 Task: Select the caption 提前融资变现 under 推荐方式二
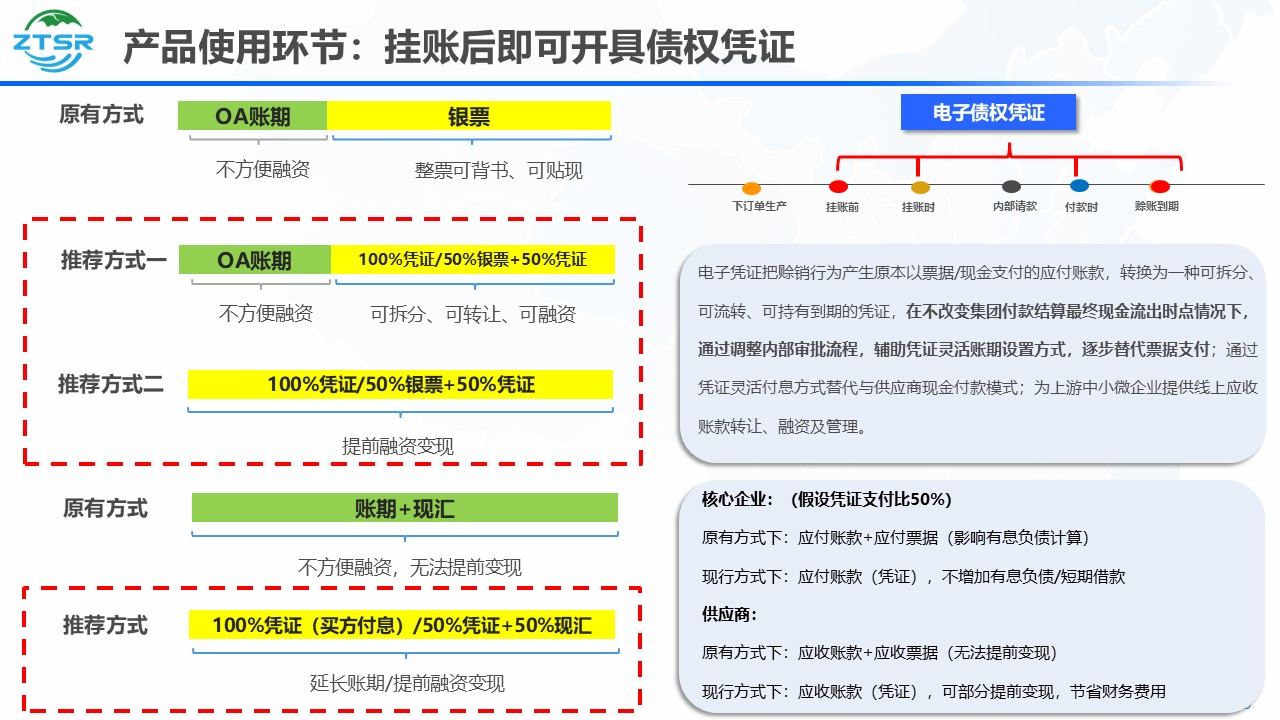[397, 446]
